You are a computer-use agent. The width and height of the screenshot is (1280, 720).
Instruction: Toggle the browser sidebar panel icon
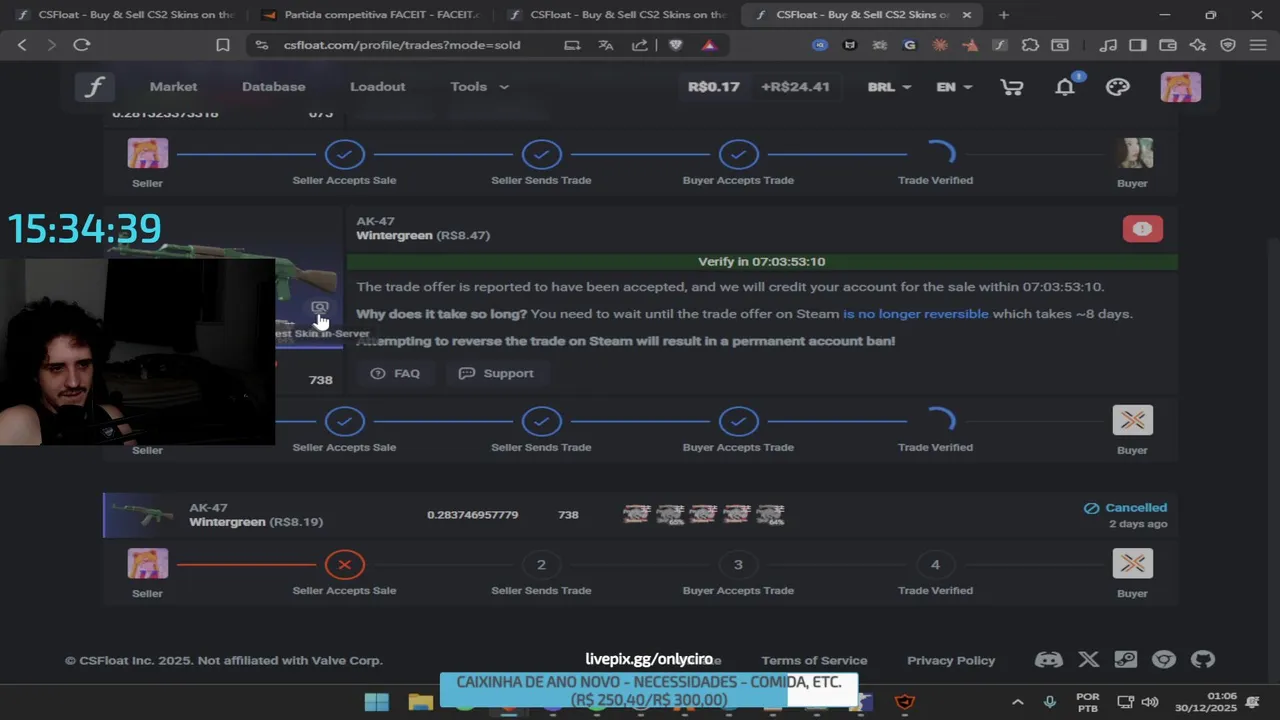1137,45
